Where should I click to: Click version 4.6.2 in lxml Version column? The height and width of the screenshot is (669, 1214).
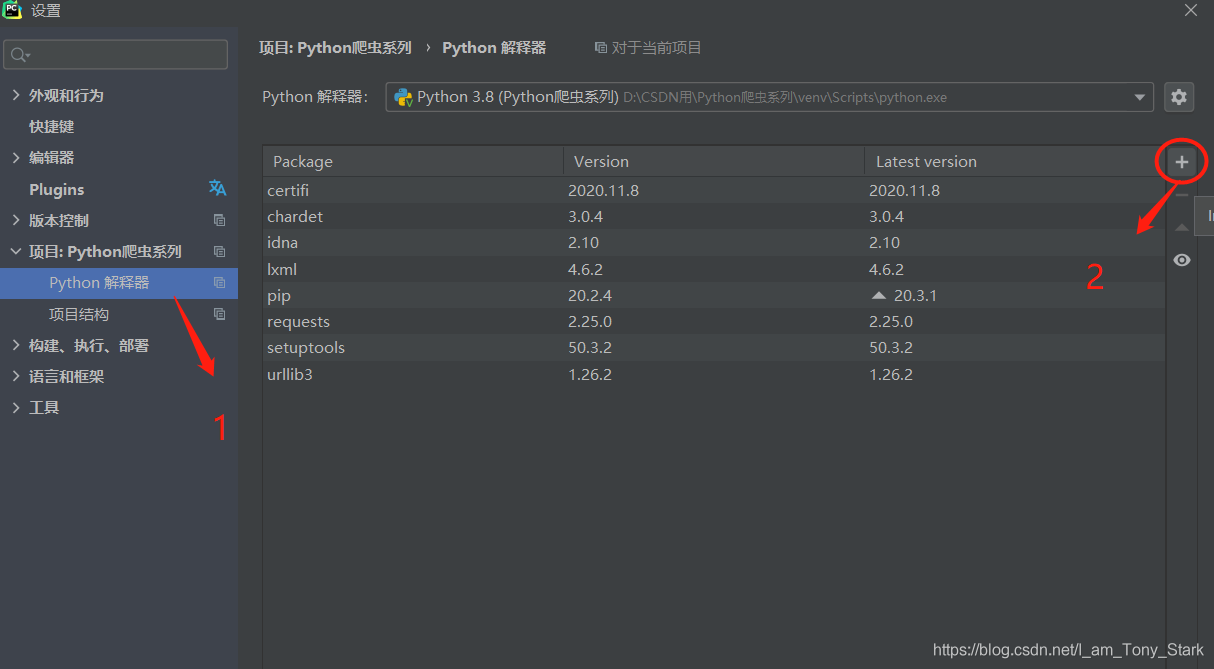pos(586,269)
